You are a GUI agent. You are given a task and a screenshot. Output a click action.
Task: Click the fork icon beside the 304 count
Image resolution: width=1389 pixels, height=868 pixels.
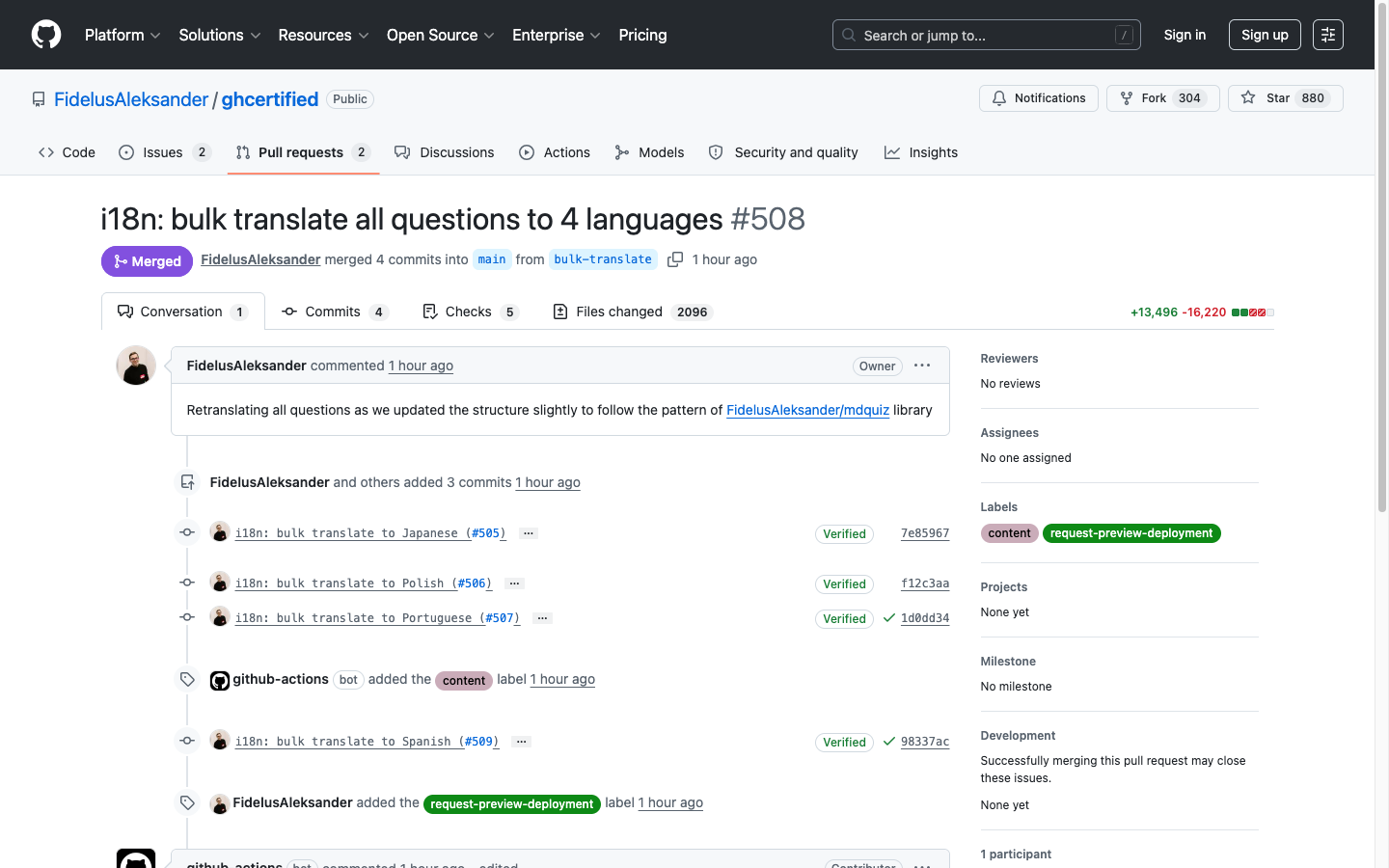(1126, 97)
